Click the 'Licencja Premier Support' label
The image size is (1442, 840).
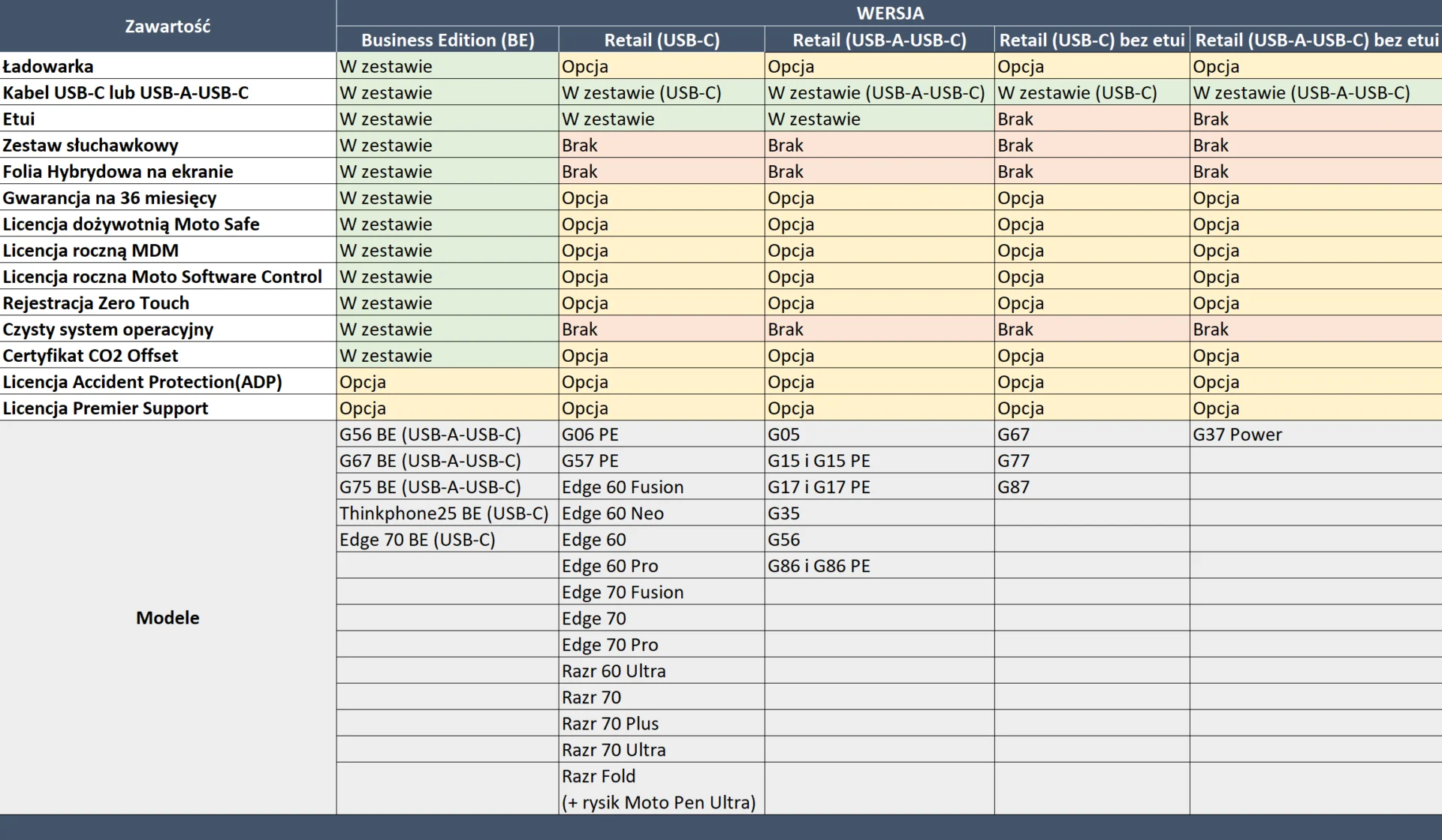[167, 408]
